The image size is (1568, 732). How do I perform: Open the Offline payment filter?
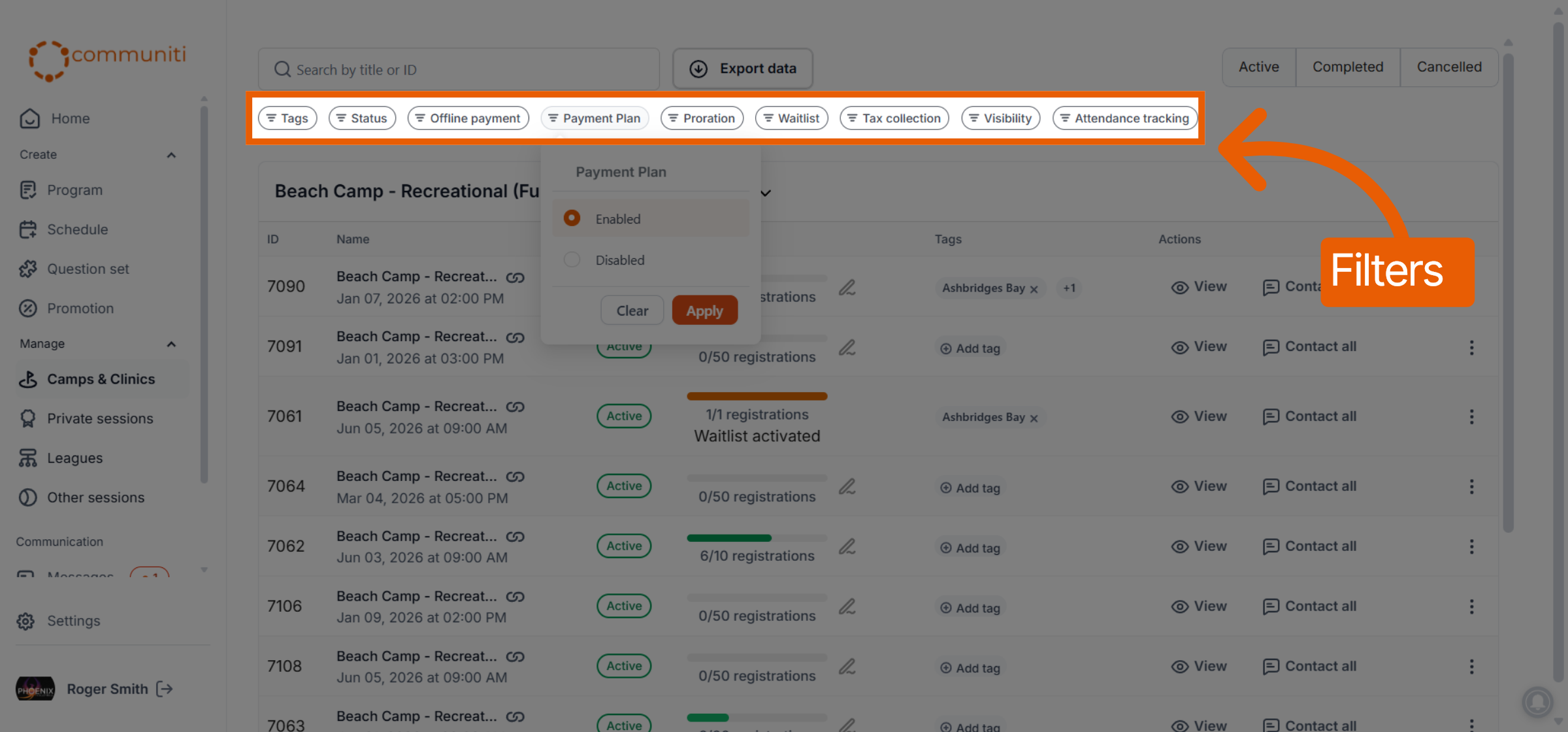tap(468, 118)
